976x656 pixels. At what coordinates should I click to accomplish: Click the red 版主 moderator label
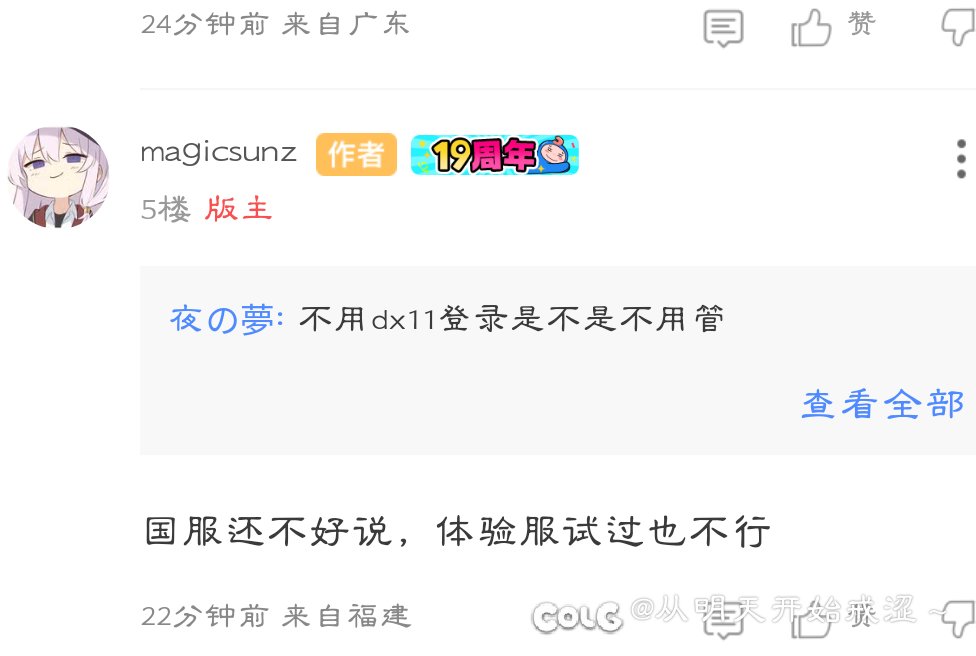click(238, 209)
